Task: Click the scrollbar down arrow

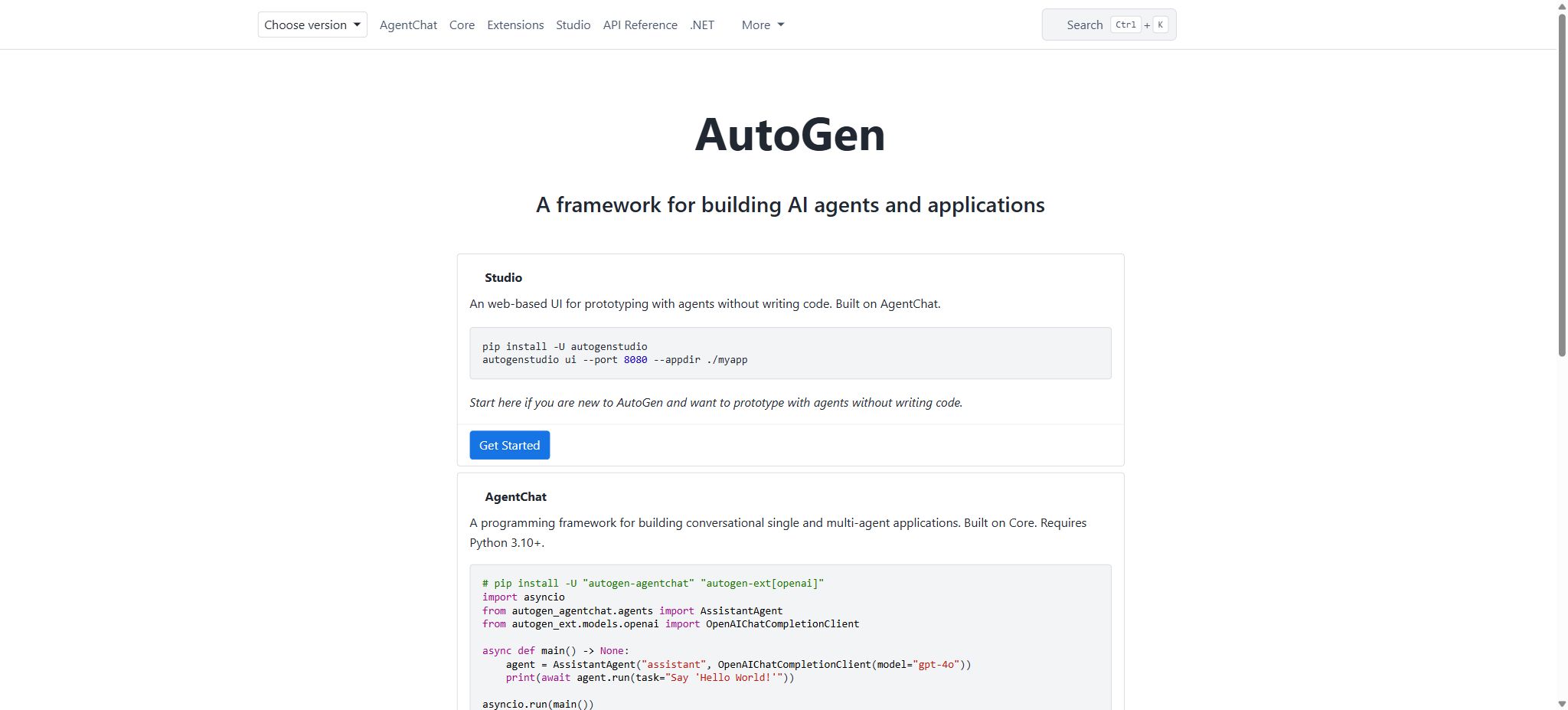Action: coord(1562,704)
